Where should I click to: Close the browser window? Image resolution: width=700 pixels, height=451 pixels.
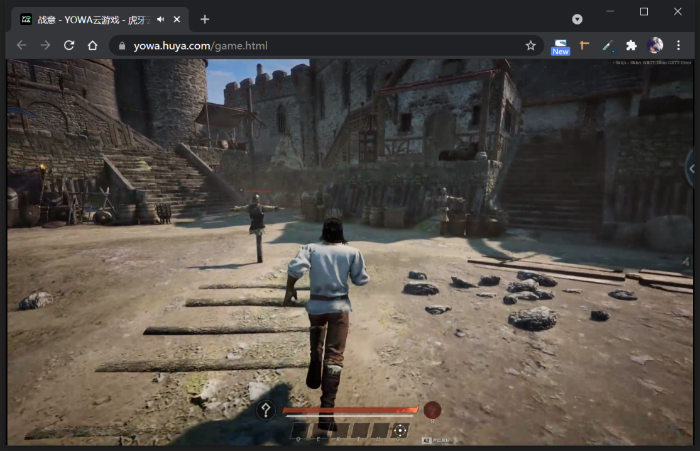[678, 12]
